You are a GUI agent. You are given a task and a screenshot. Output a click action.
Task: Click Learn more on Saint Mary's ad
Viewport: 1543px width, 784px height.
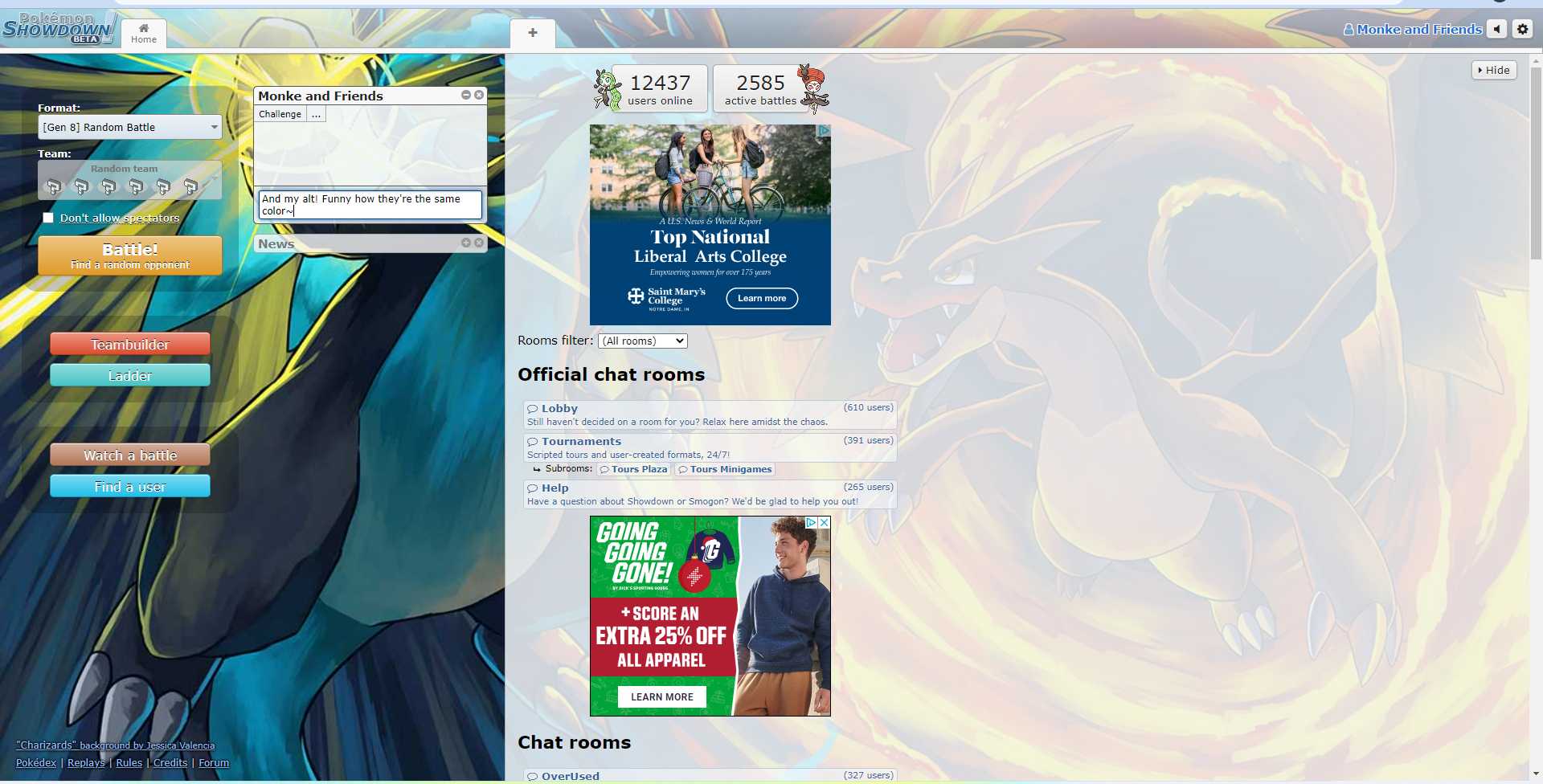(762, 298)
